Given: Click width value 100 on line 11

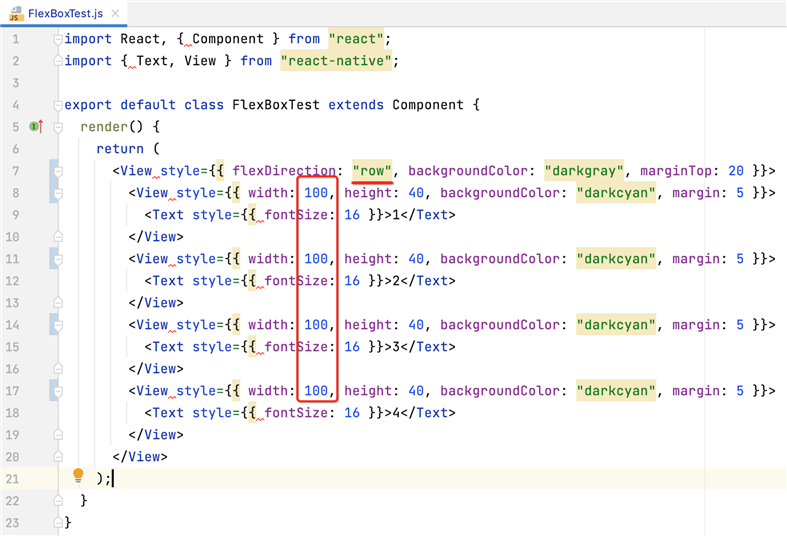Looking at the screenshot, I should coord(316,258).
